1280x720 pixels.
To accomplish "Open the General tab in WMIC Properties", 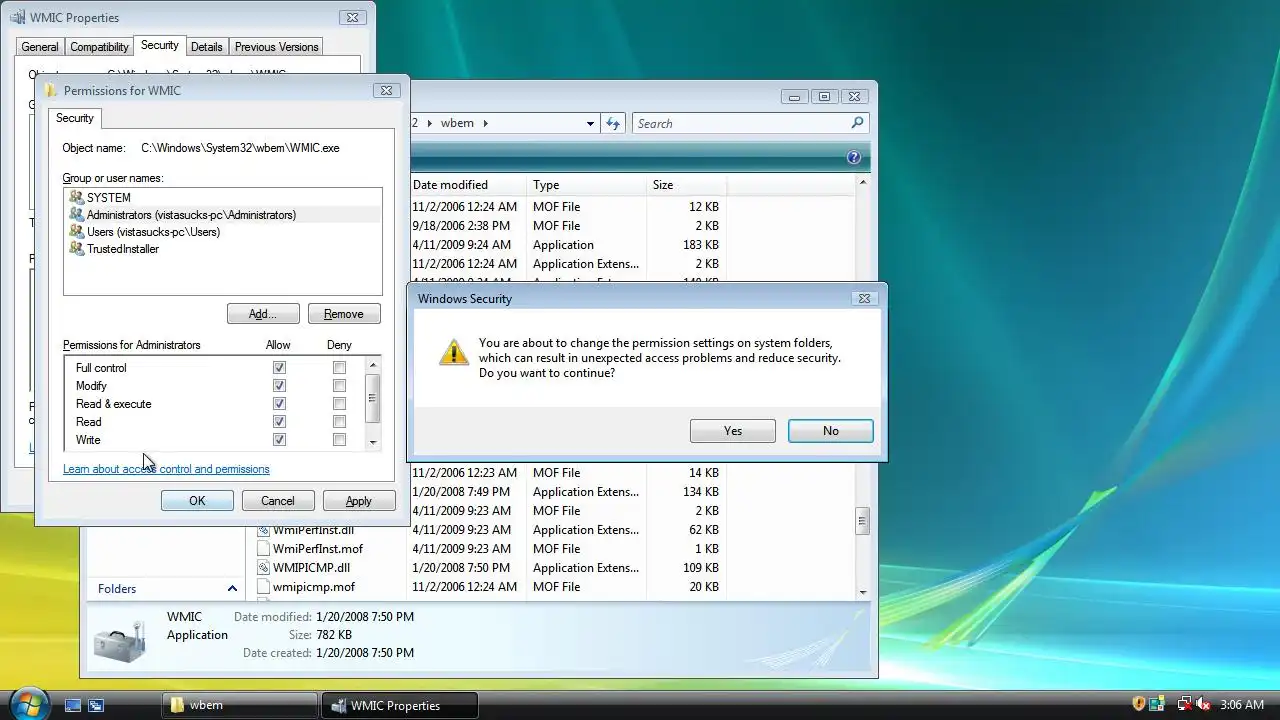I will click(x=40, y=47).
